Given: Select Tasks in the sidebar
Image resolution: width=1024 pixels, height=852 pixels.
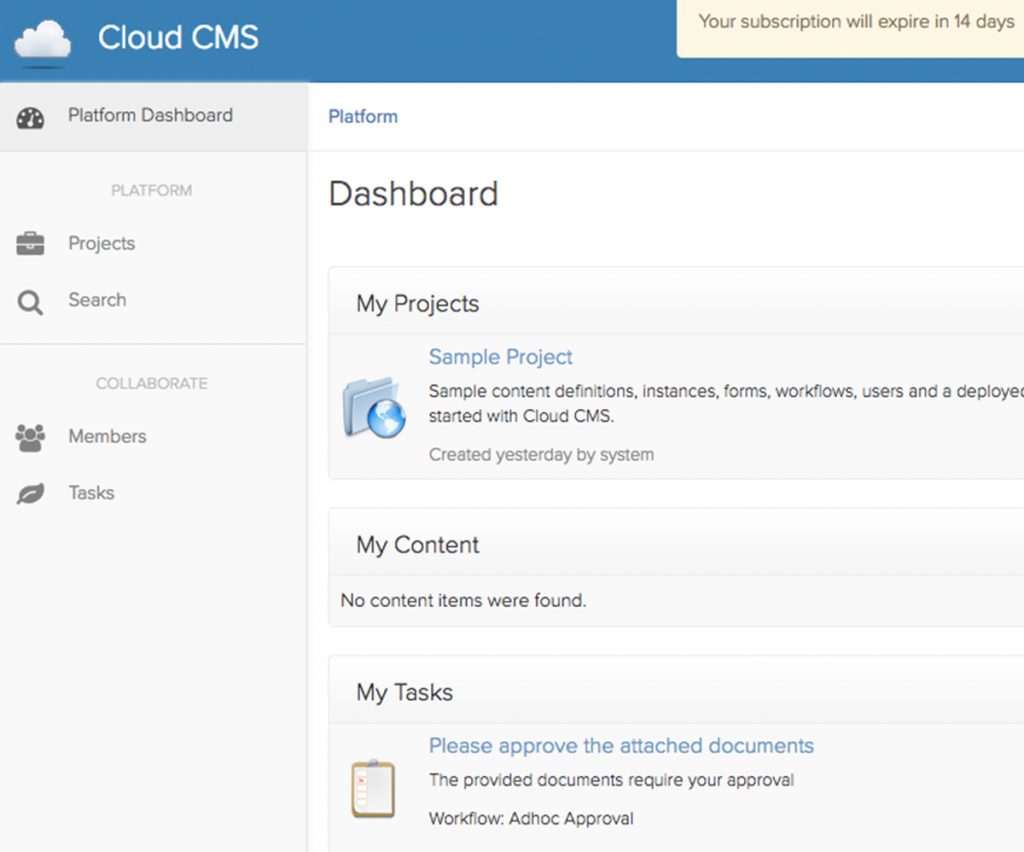Looking at the screenshot, I should coord(91,492).
